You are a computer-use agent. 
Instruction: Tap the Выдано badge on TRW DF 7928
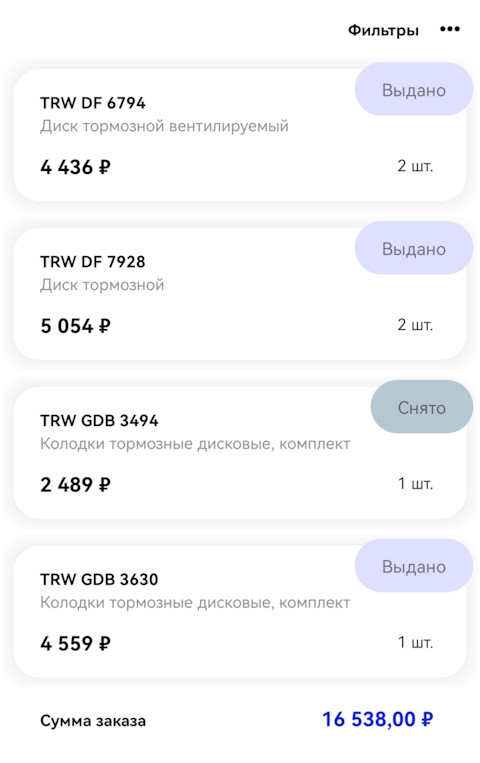pos(414,249)
